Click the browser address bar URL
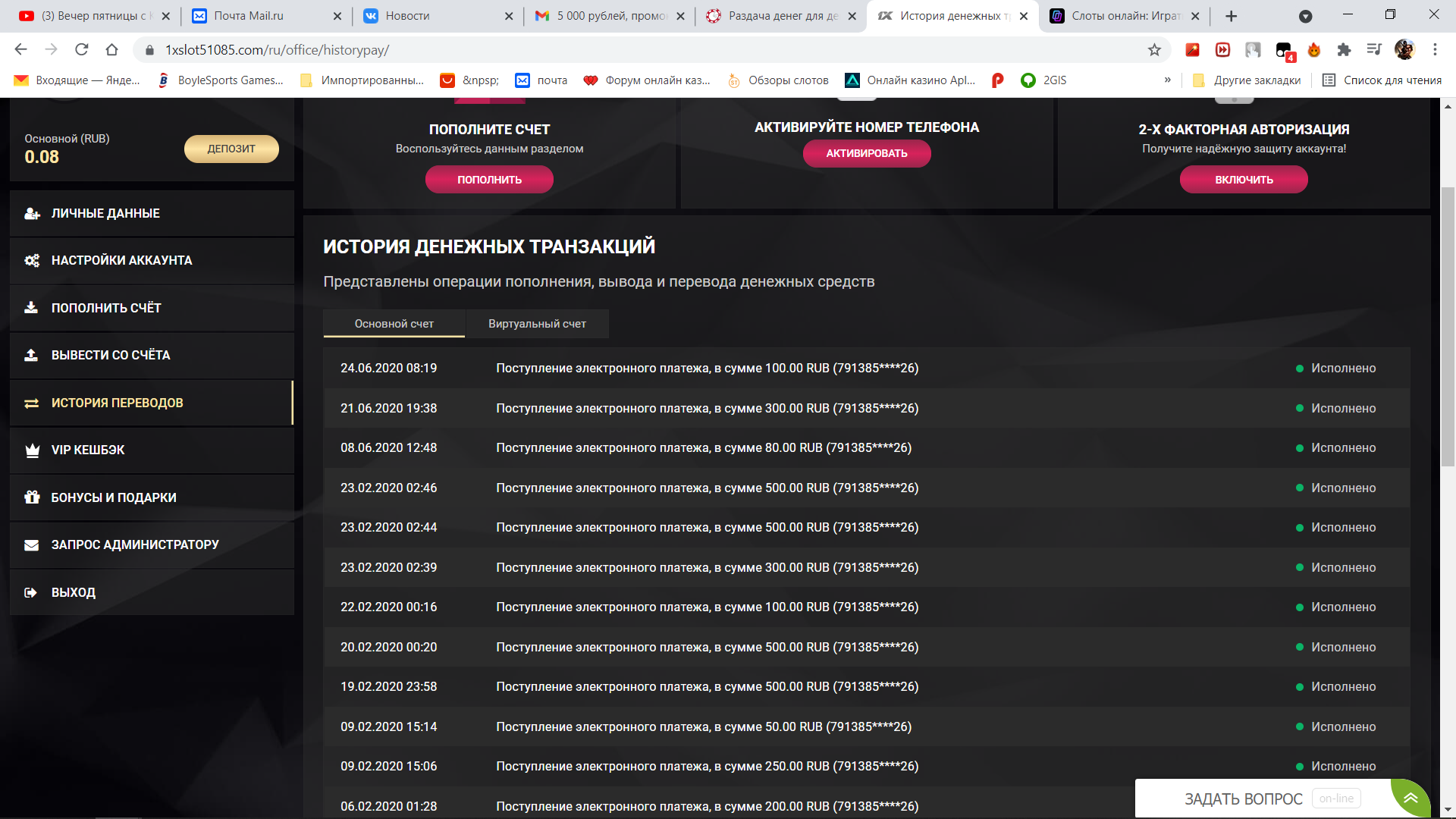Screen dimensions: 1456x819 point(278,50)
